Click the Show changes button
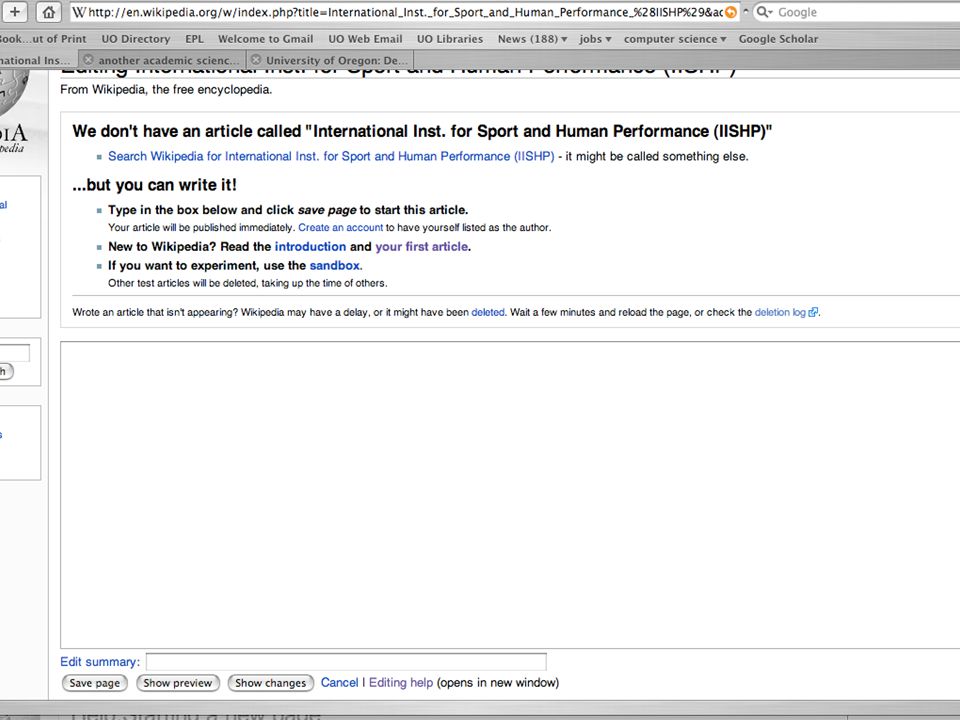960x720 pixels. [x=271, y=683]
